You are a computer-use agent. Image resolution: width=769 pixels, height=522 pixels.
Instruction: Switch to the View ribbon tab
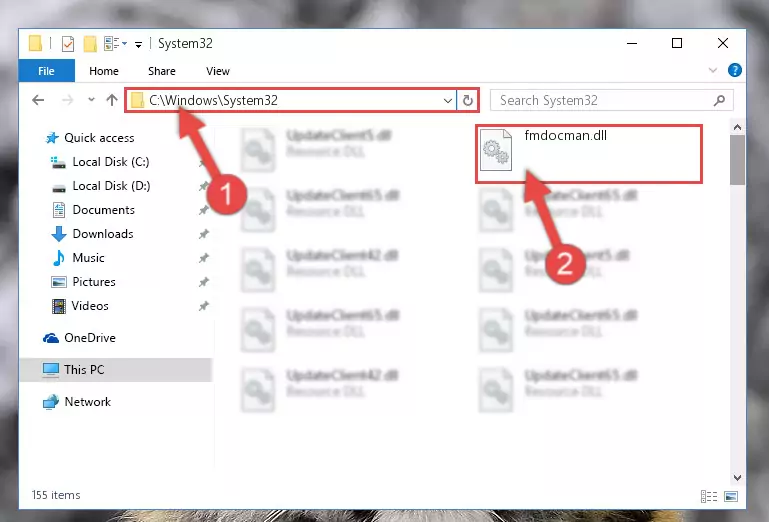(x=218, y=71)
